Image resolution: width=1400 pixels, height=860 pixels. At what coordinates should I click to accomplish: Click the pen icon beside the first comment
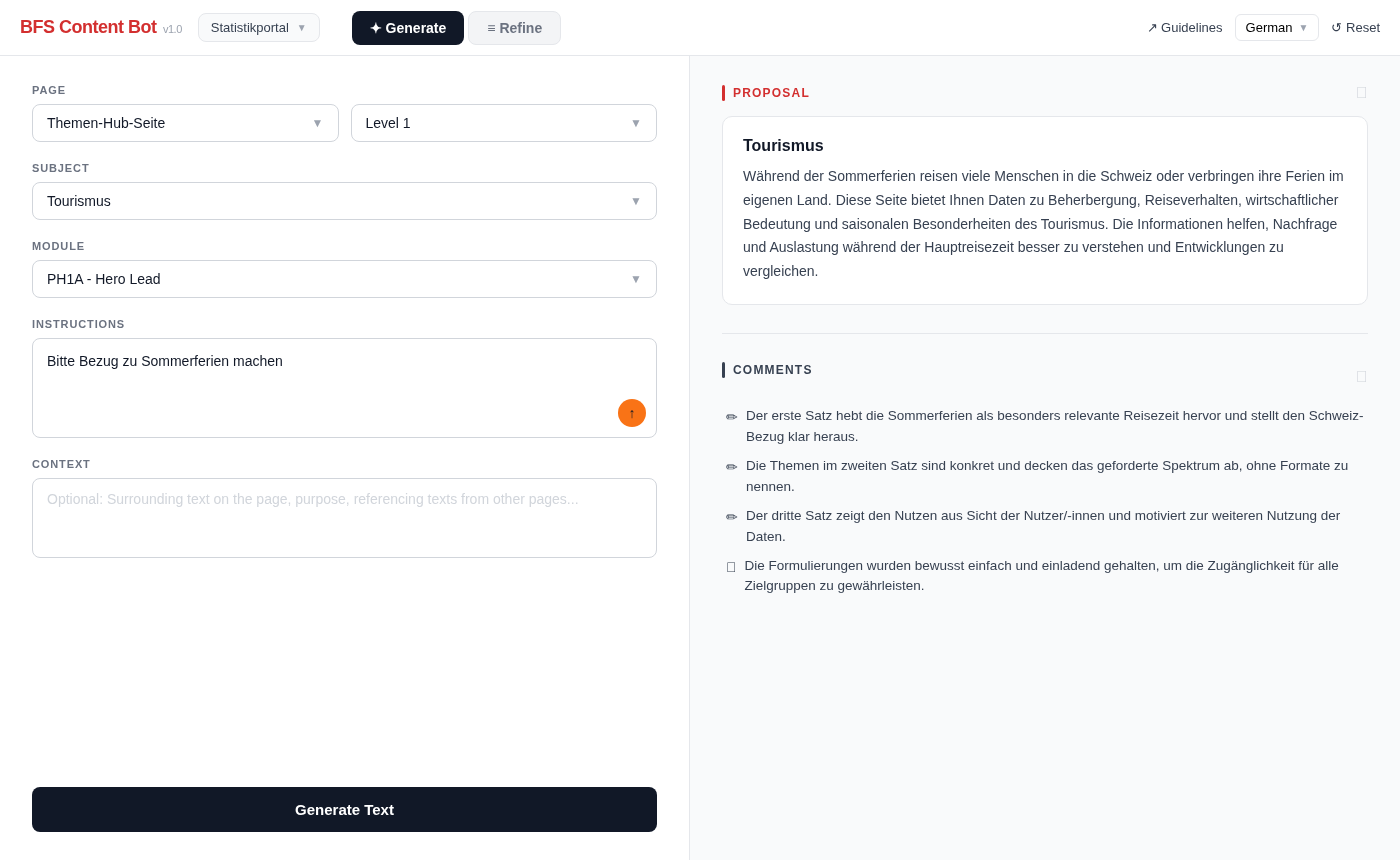pyautogui.click(x=731, y=416)
